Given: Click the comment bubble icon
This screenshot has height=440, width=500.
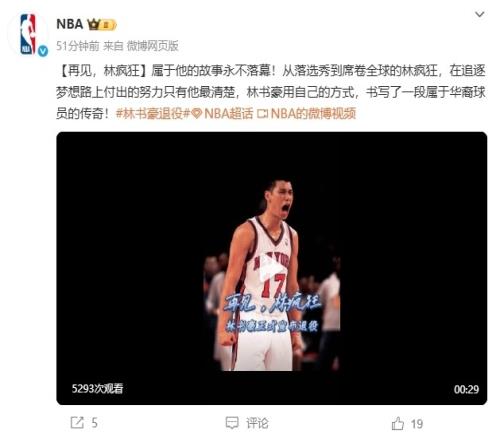Looking at the screenshot, I should pyautogui.click(x=232, y=423).
